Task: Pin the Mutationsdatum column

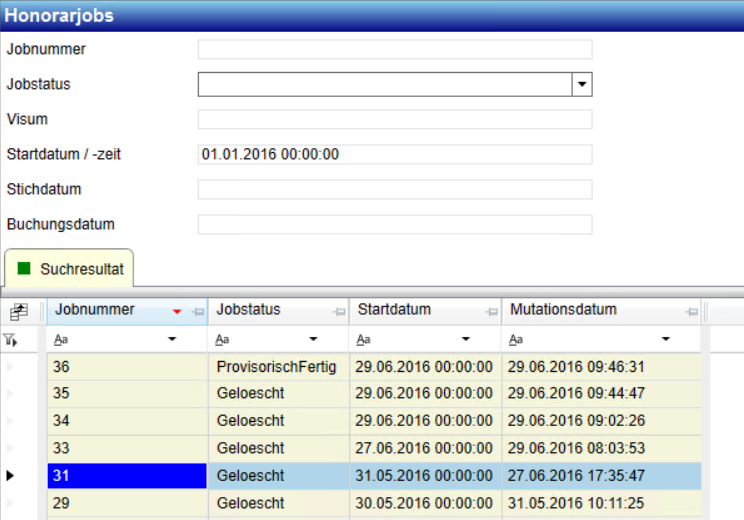Action: coord(691,312)
